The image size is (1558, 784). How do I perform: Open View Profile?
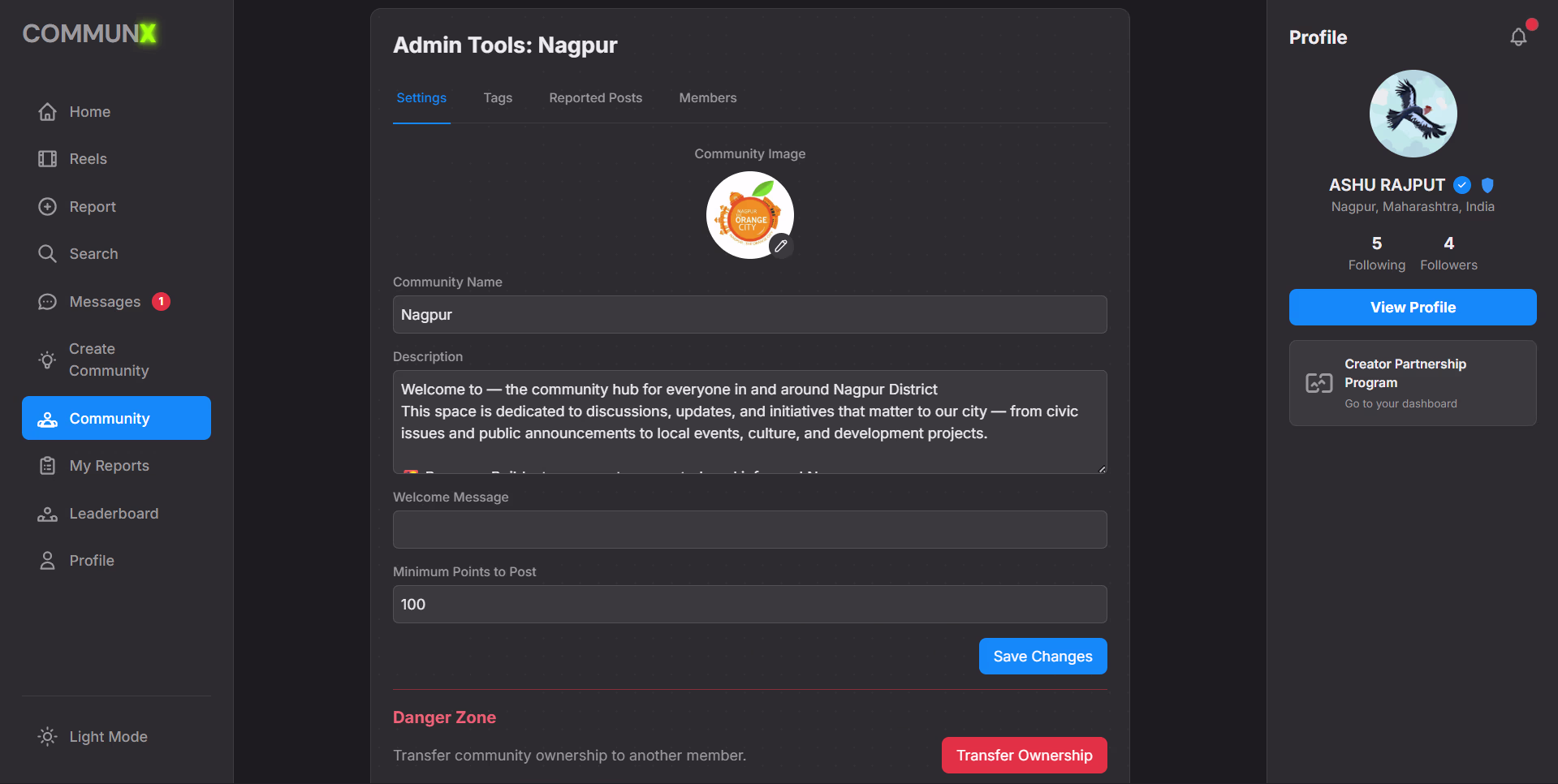(x=1412, y=307)
